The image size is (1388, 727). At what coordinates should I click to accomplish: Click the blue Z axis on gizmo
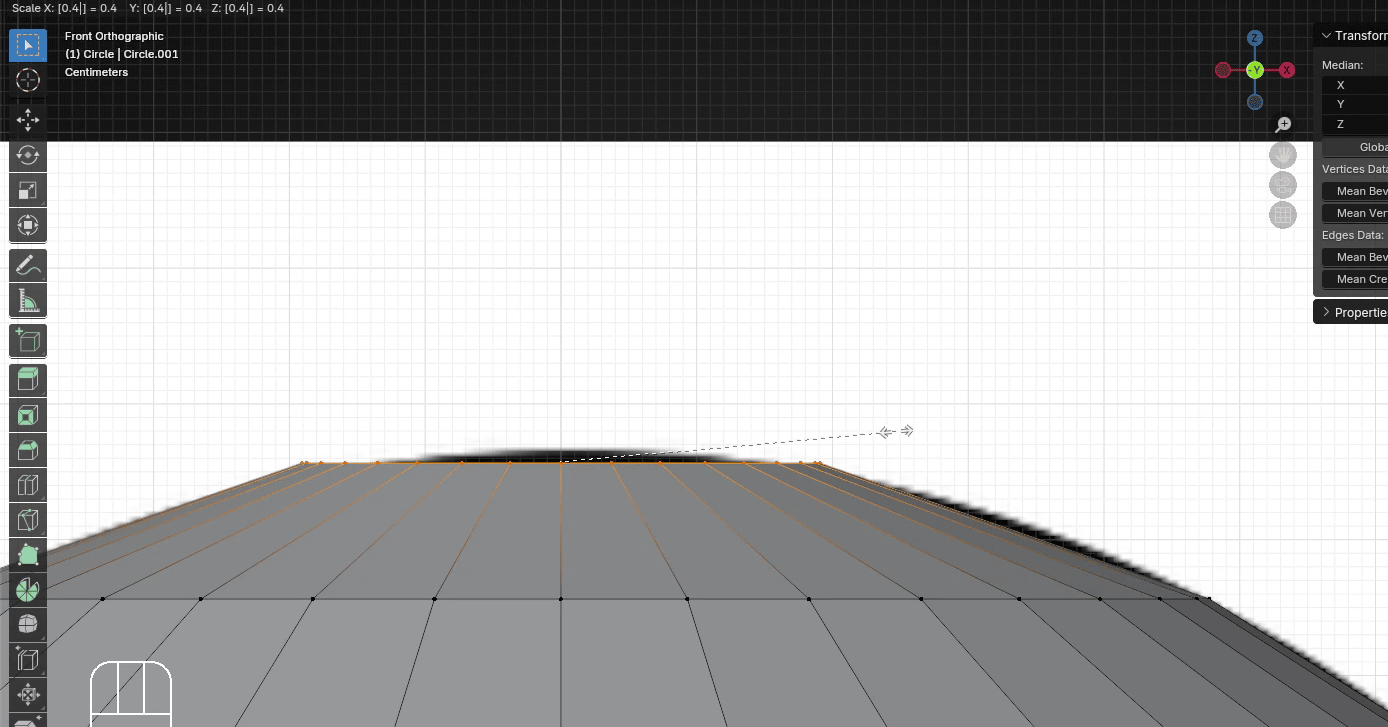click(1255, 38)
